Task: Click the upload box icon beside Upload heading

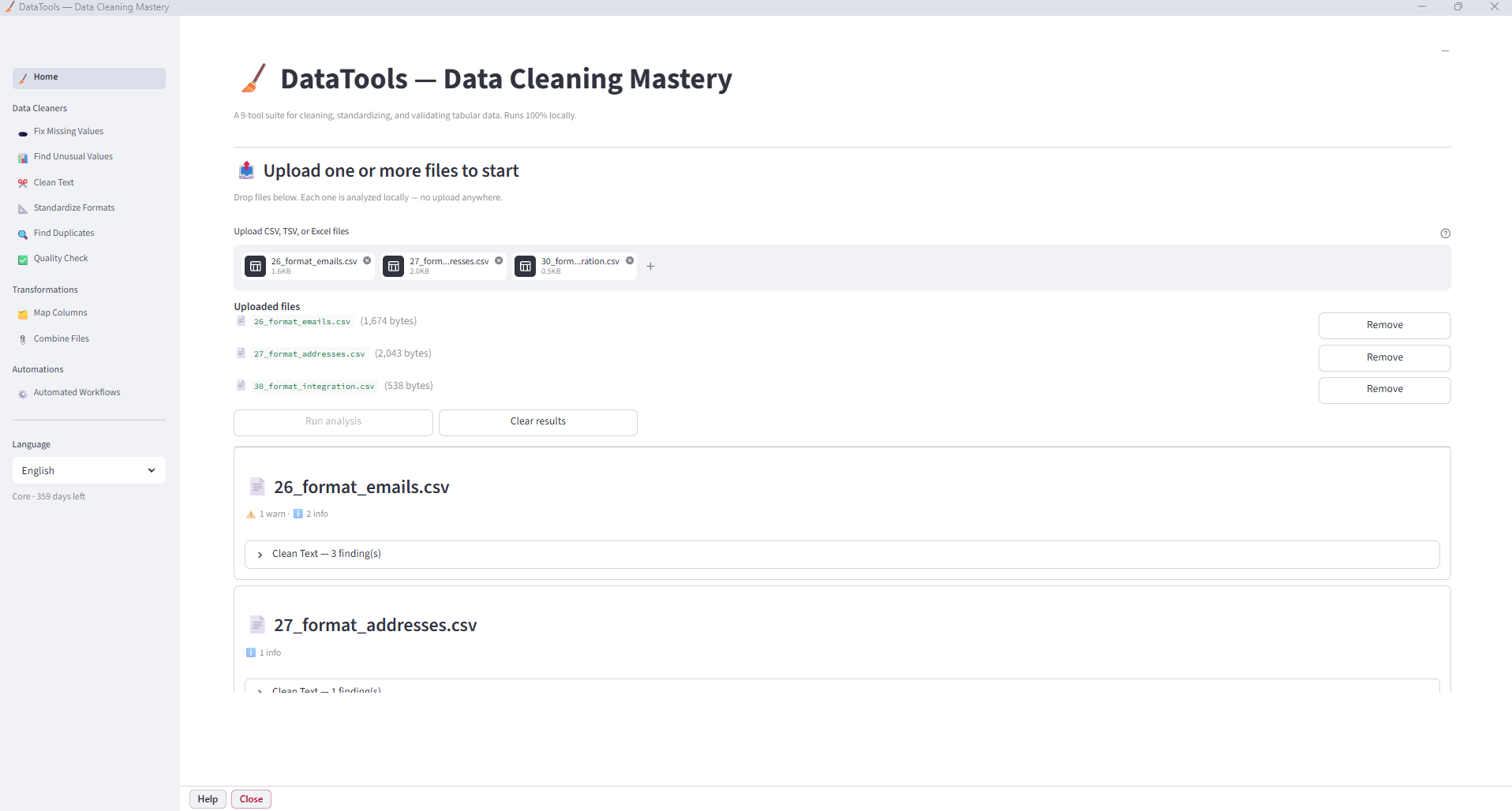Action: [x=246, y=170]
